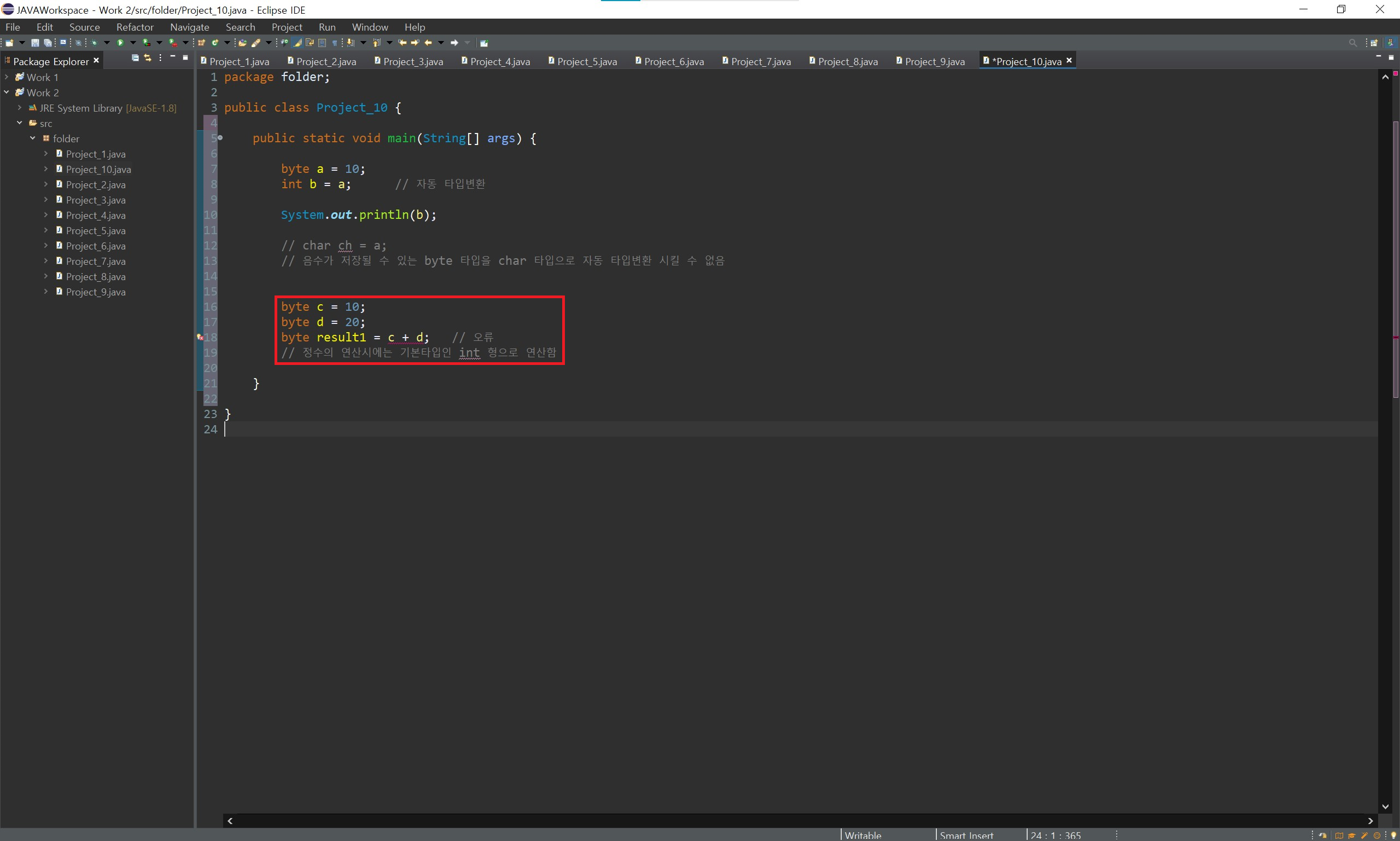Click the Debug bug icon
The width and height of the screenshot is (1400, 841).
pyautogui.click(x=95, y=43)
